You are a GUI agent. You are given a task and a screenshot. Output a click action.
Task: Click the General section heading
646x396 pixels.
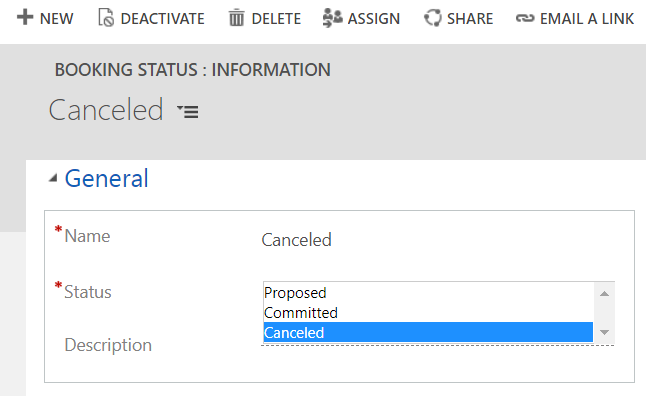(106, 178)
